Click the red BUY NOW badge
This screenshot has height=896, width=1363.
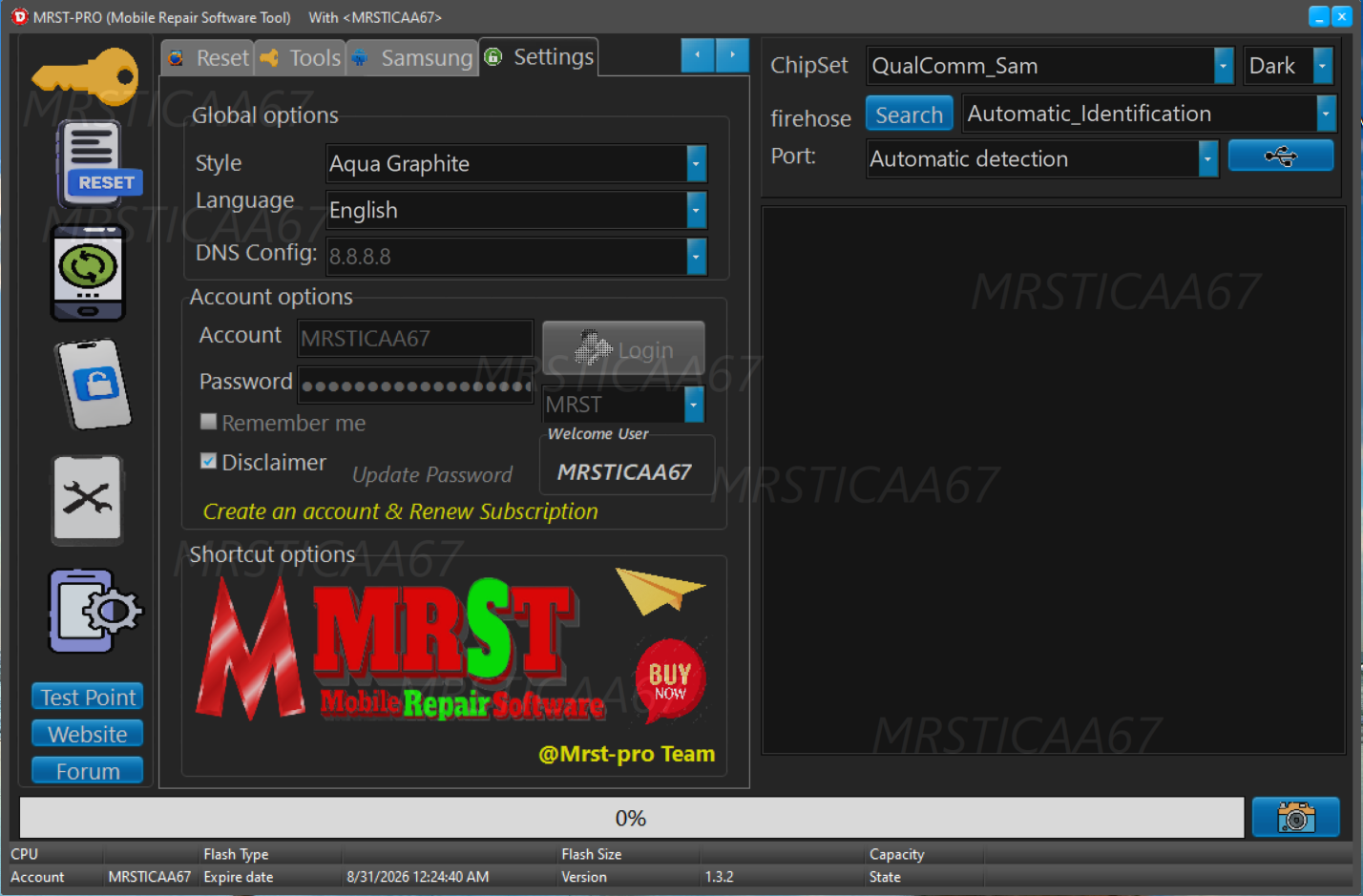point(670,679)
